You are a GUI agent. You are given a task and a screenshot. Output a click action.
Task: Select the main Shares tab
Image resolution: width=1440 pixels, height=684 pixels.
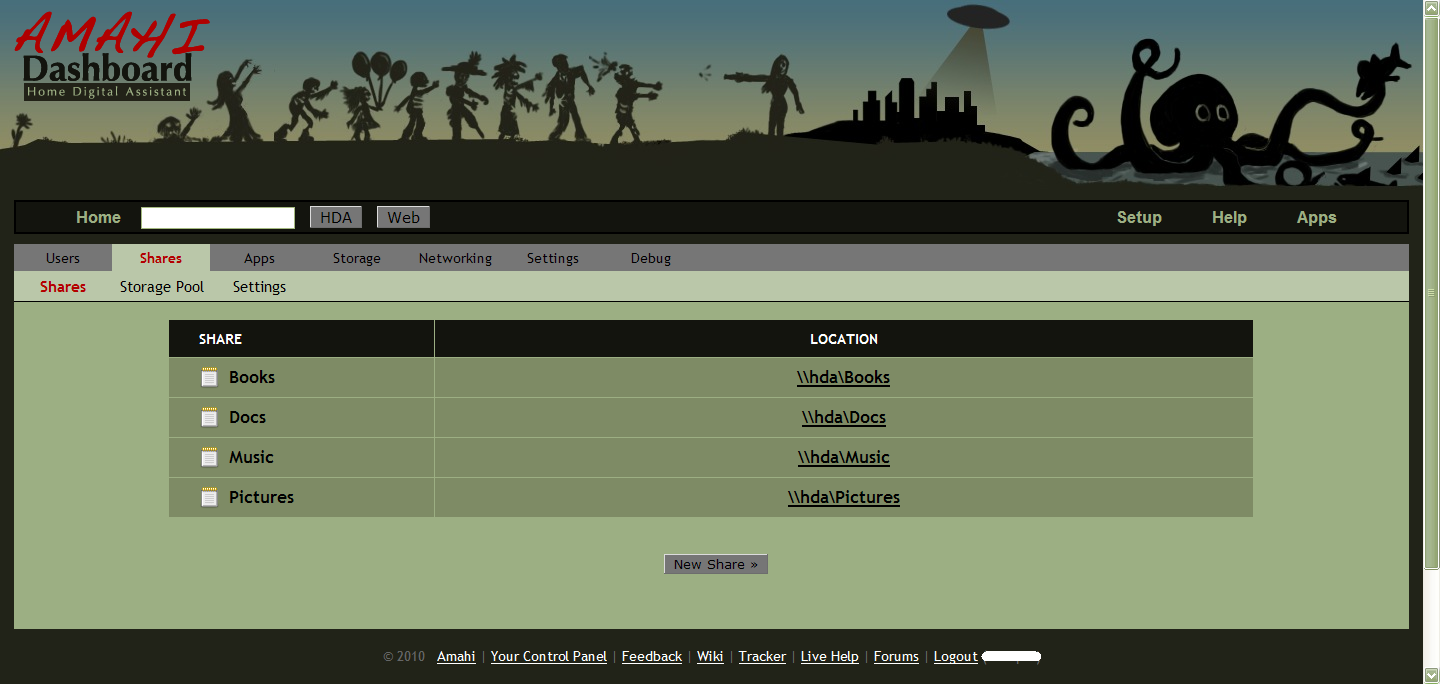[x=161, y=258]
